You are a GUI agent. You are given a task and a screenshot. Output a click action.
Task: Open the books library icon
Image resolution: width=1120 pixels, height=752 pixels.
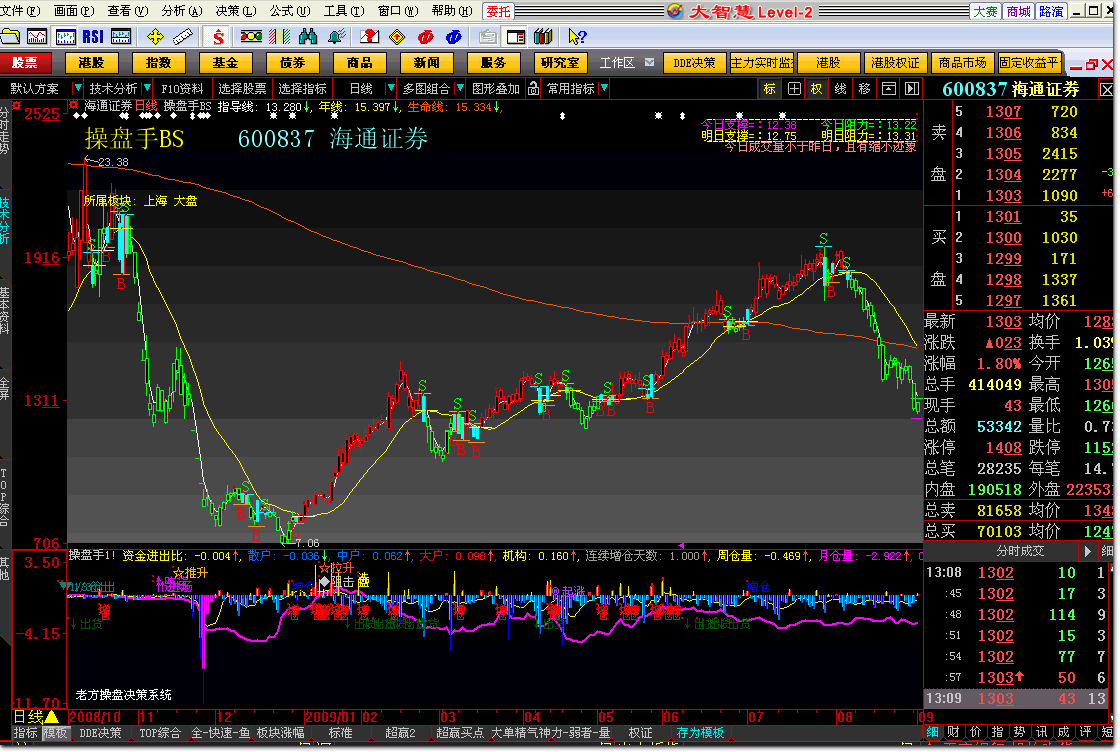pos(544,36)
